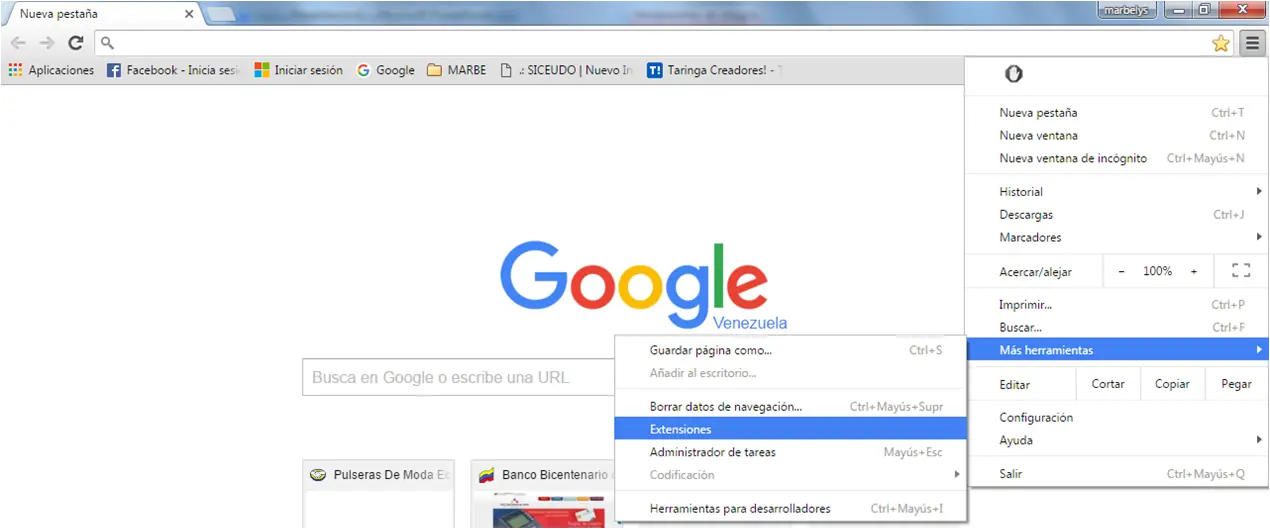Expand the Ayuda submenu
Image resolution: width=1270 pixels, height=529 pixels.
(x=1117, y=440)
